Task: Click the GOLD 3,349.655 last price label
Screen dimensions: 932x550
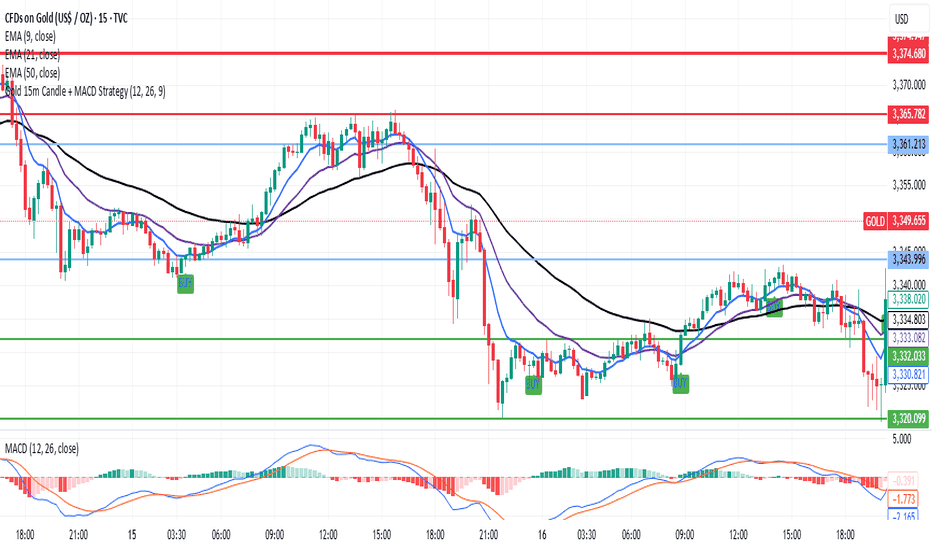Action: pyautogui.click(x=896, y=221)
